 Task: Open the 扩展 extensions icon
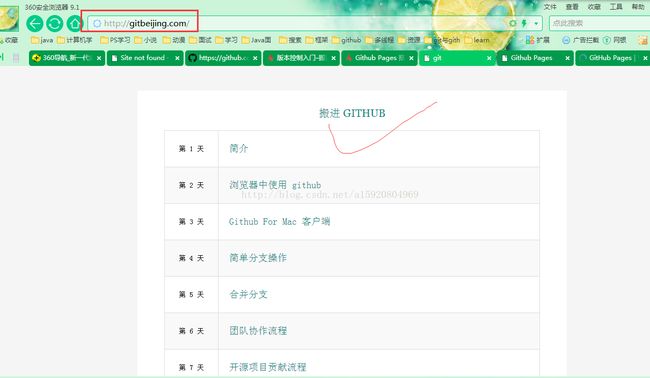pos(538,40)
